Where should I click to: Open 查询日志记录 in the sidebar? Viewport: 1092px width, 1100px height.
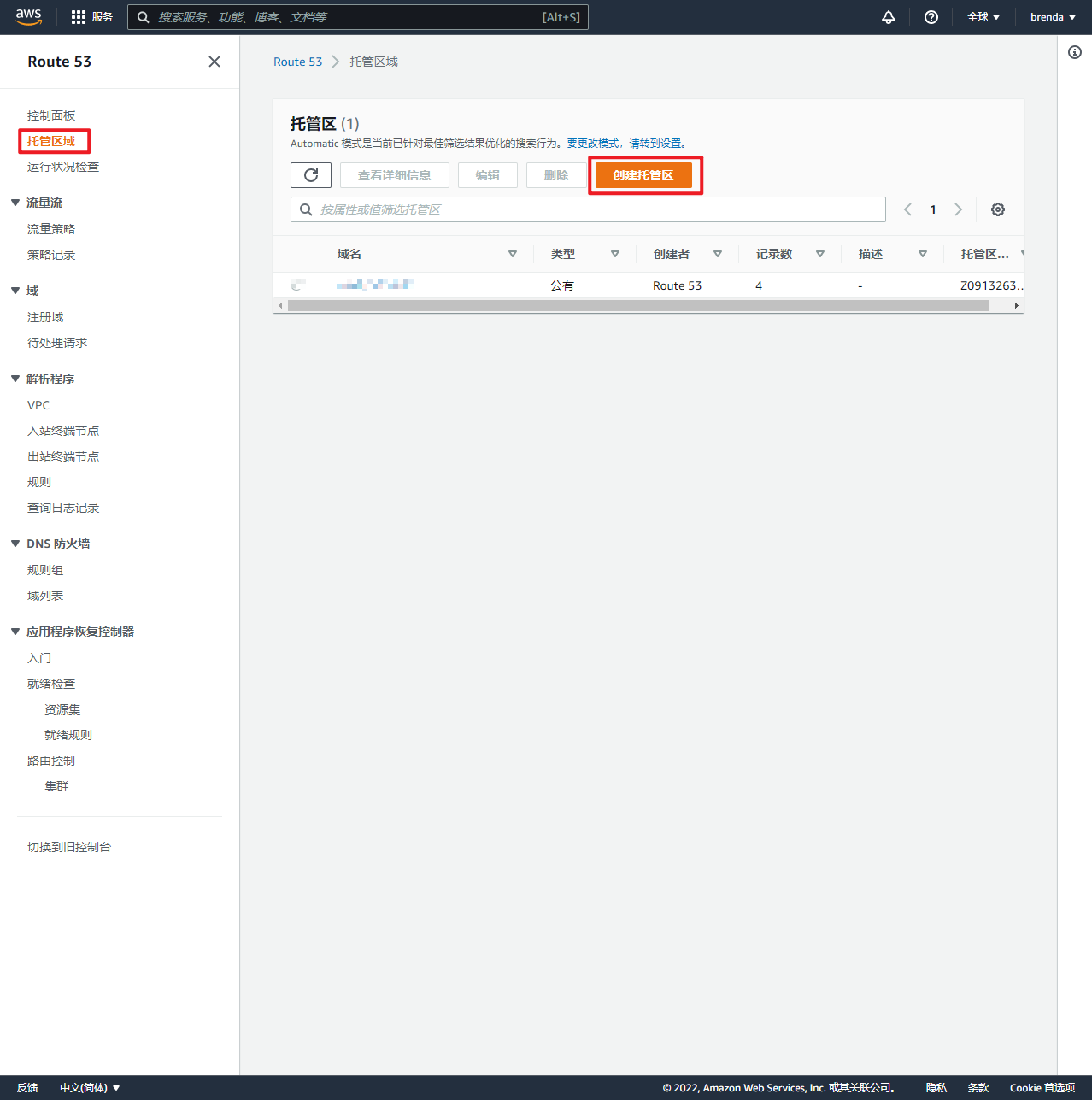(x=63, y=508)
